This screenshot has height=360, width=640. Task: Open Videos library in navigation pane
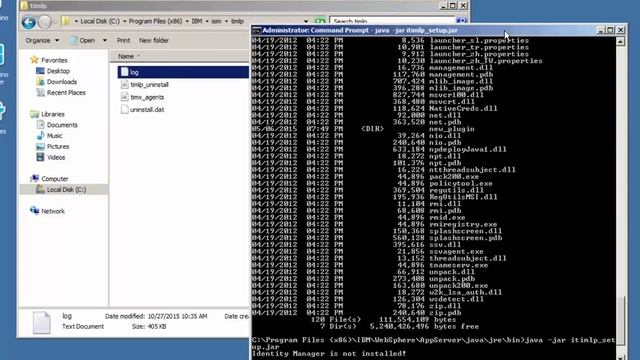56,157
